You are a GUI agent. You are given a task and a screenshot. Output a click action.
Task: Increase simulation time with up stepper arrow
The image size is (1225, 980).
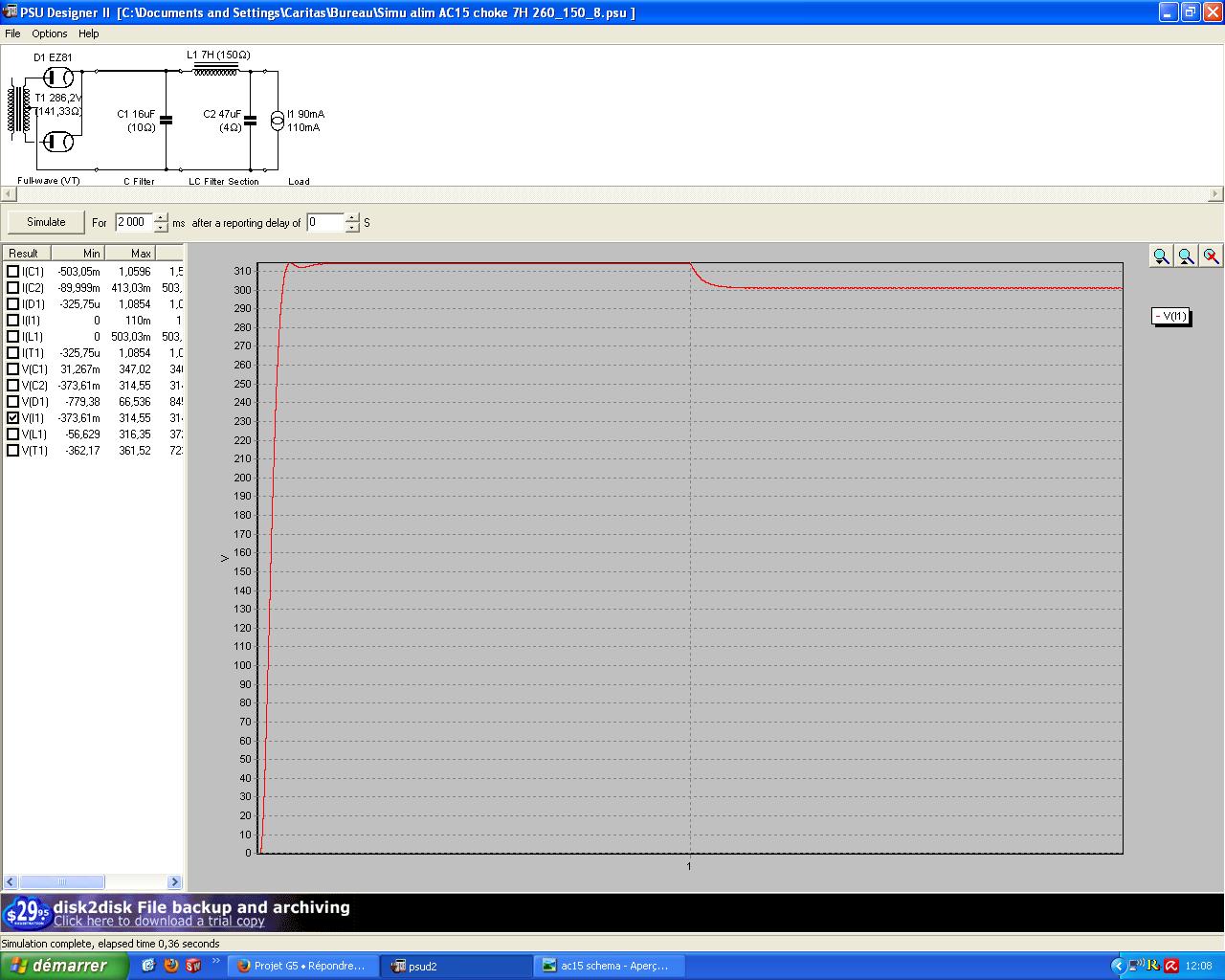click(161, 217)
